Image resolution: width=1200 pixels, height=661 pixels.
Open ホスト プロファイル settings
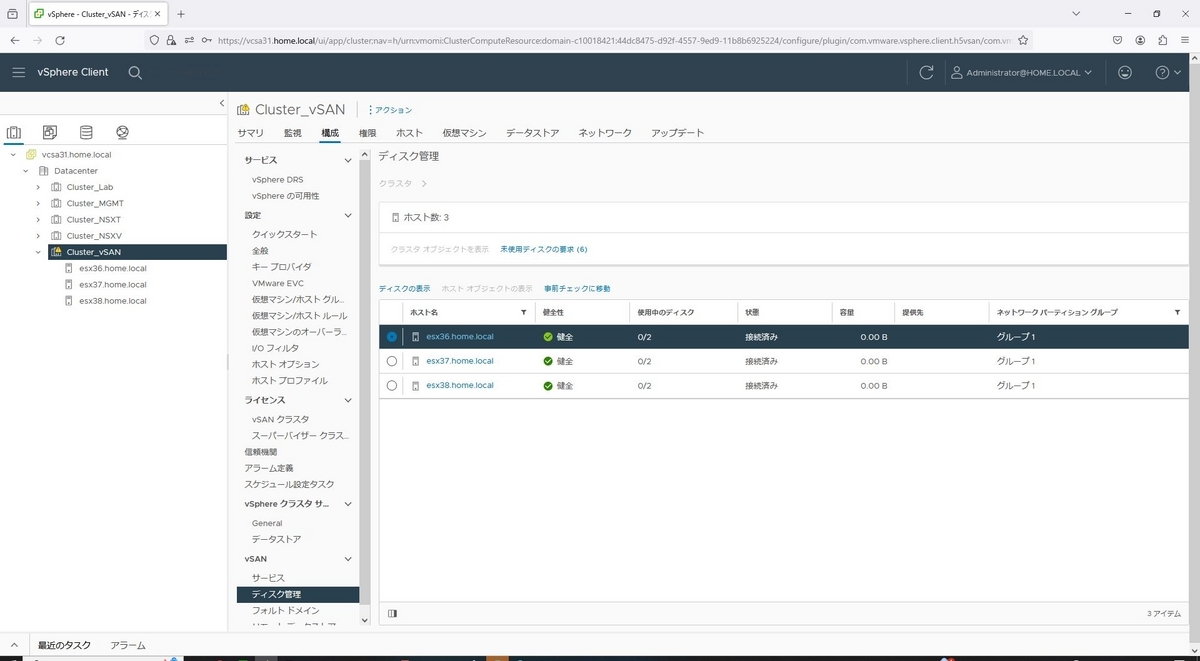coord(289,380)
